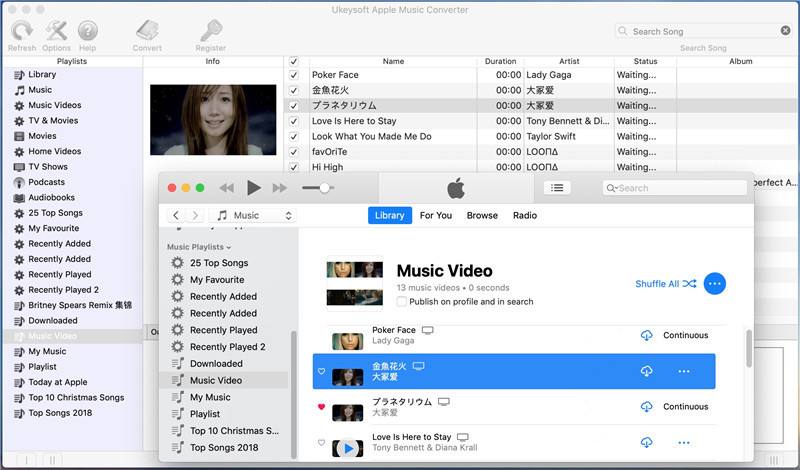Love 金魚花火 via heart icon
The width and height of the screenshot is (800, 470).
point(321,371)
